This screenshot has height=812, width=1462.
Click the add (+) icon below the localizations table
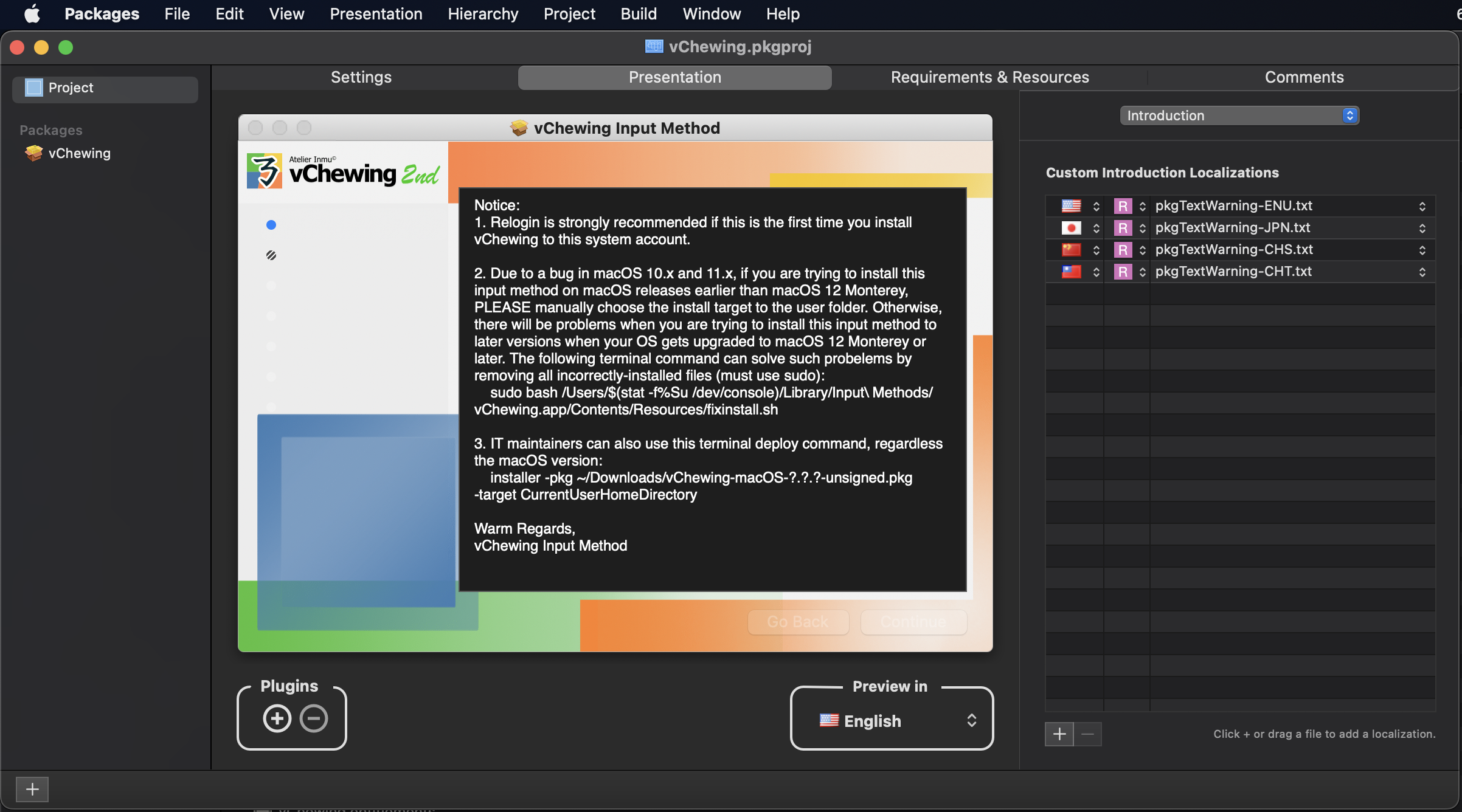click(1059, 734)
